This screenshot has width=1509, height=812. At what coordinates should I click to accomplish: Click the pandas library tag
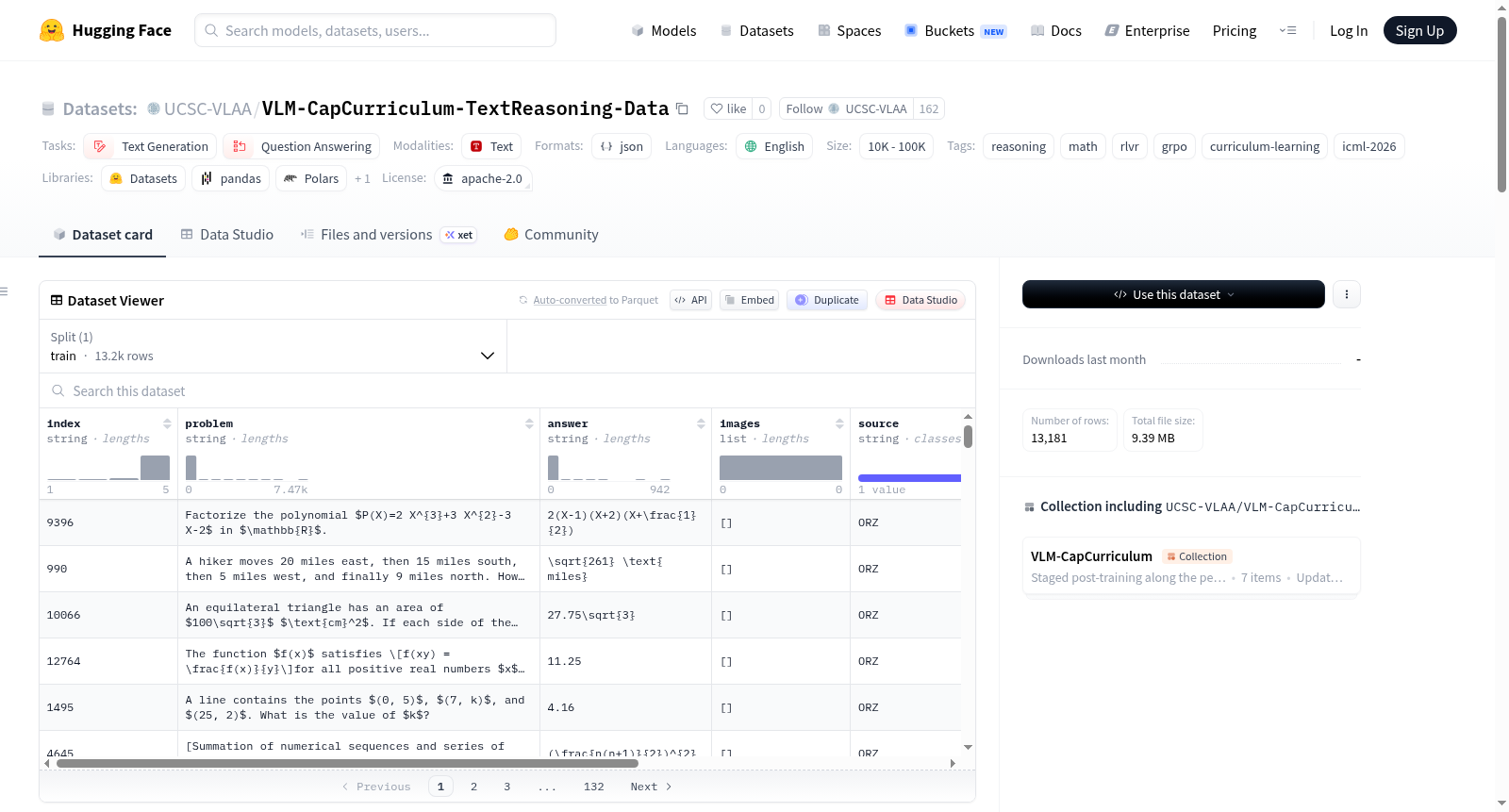231,179
